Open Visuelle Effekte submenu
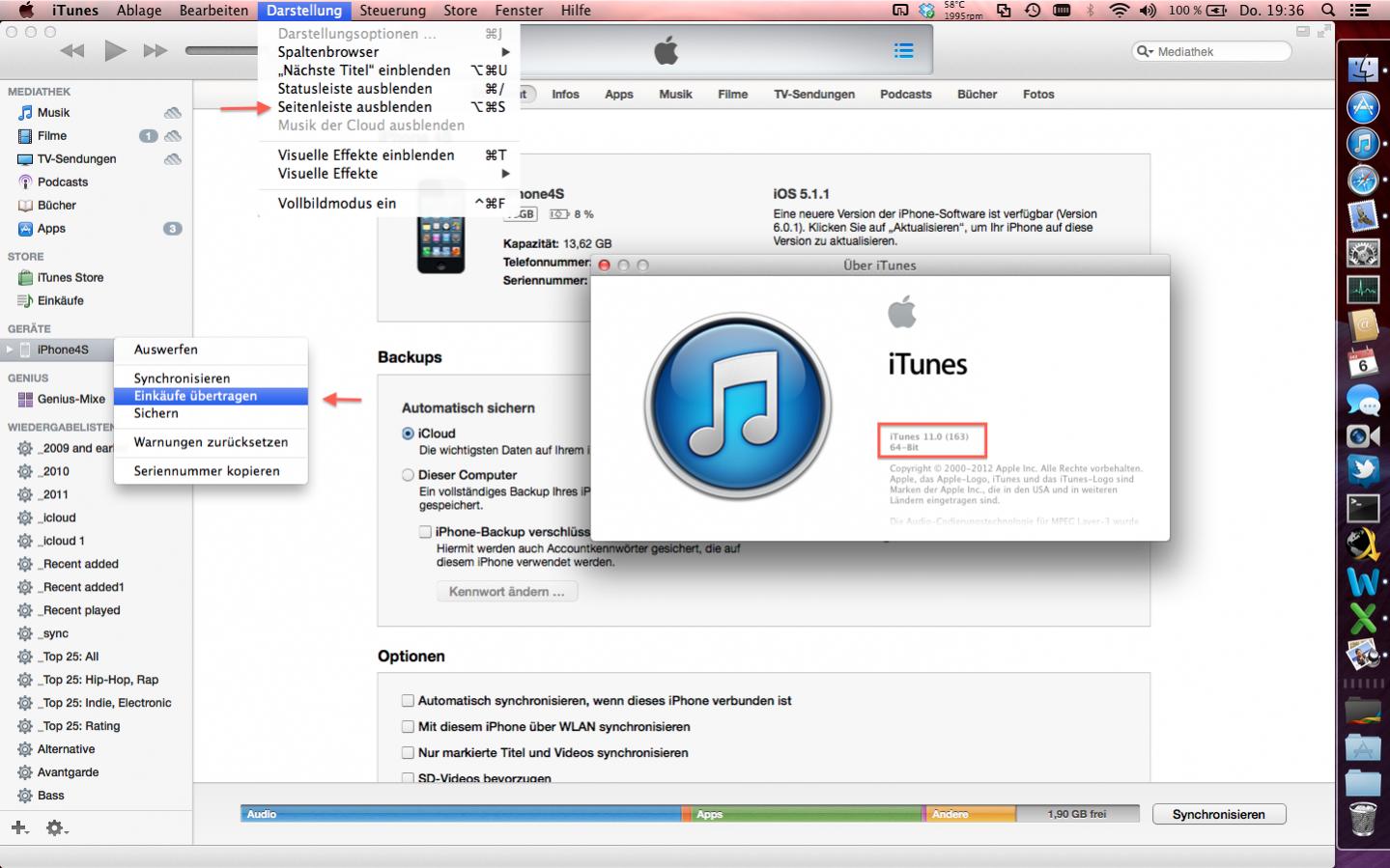 389,174
